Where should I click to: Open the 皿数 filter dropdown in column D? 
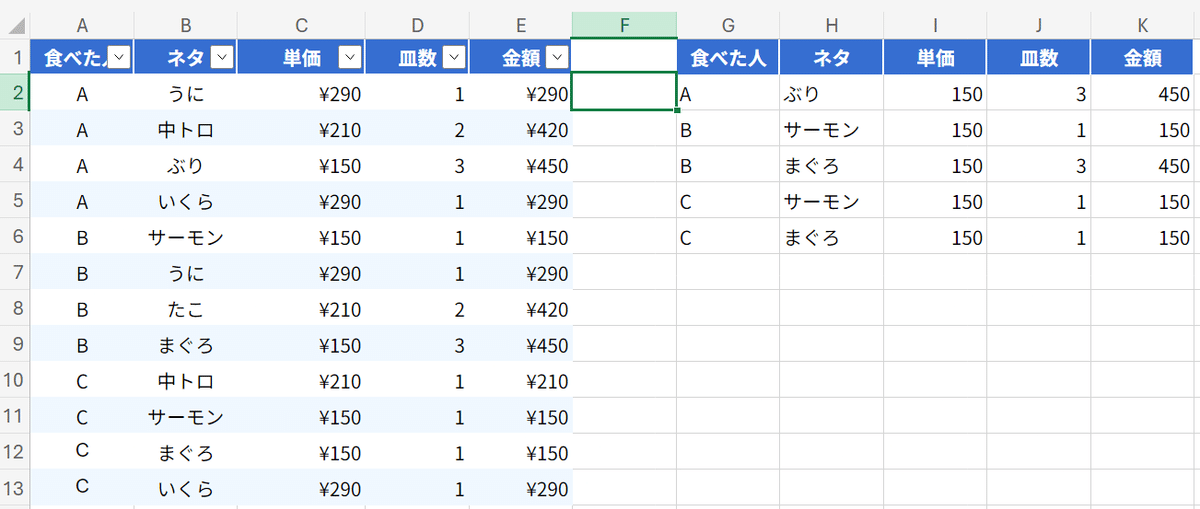pyautogui.click(x=453, y=59)
